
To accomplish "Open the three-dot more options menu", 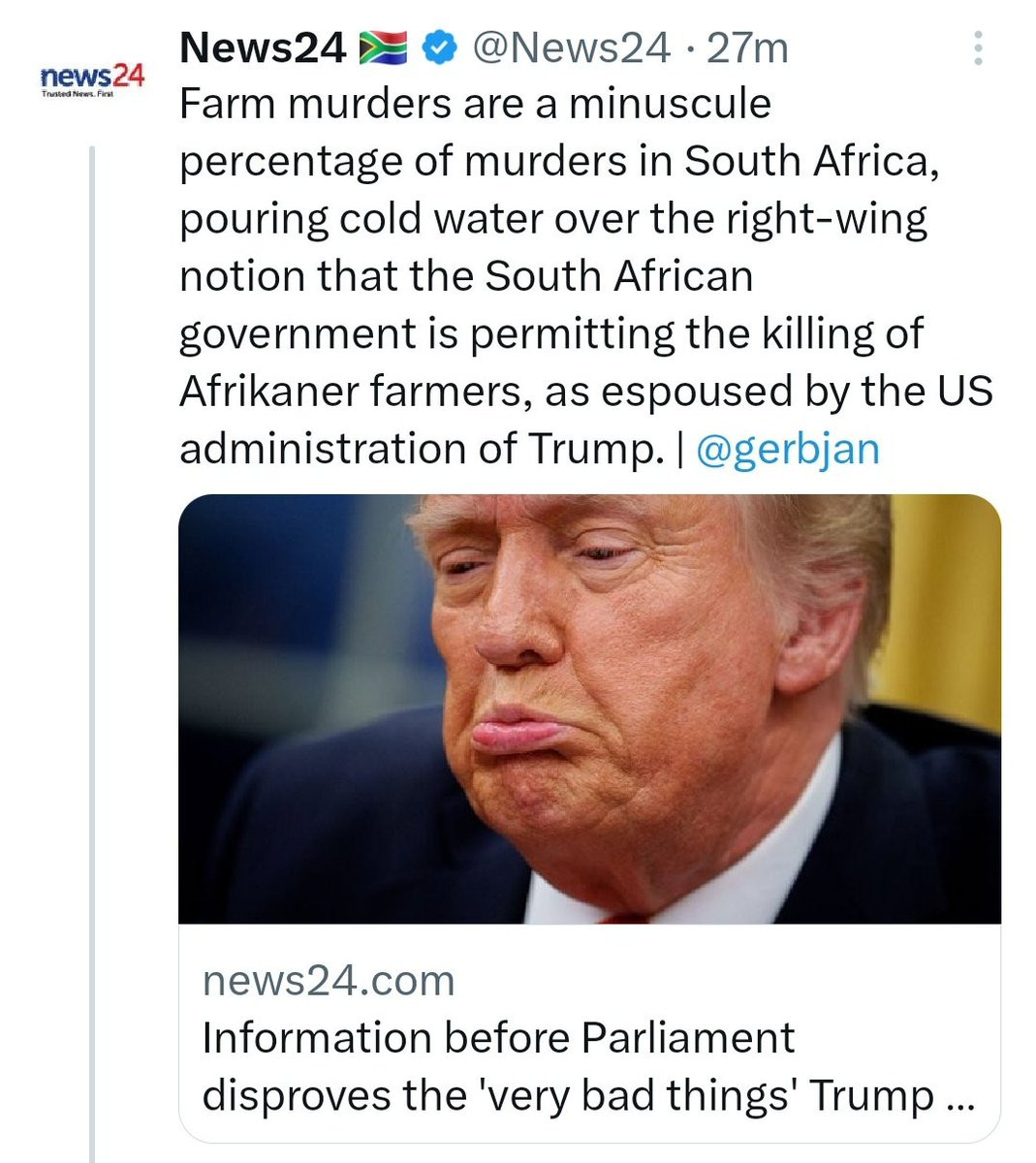I will [x=978, y=47].
